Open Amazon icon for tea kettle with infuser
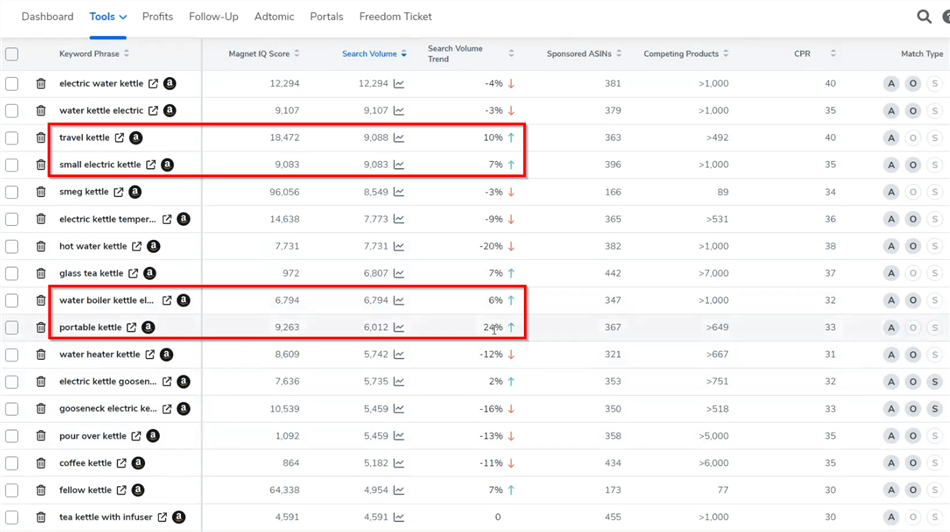Image resolution: width=950 pixels, height=532 pixels. coord(179,517)
